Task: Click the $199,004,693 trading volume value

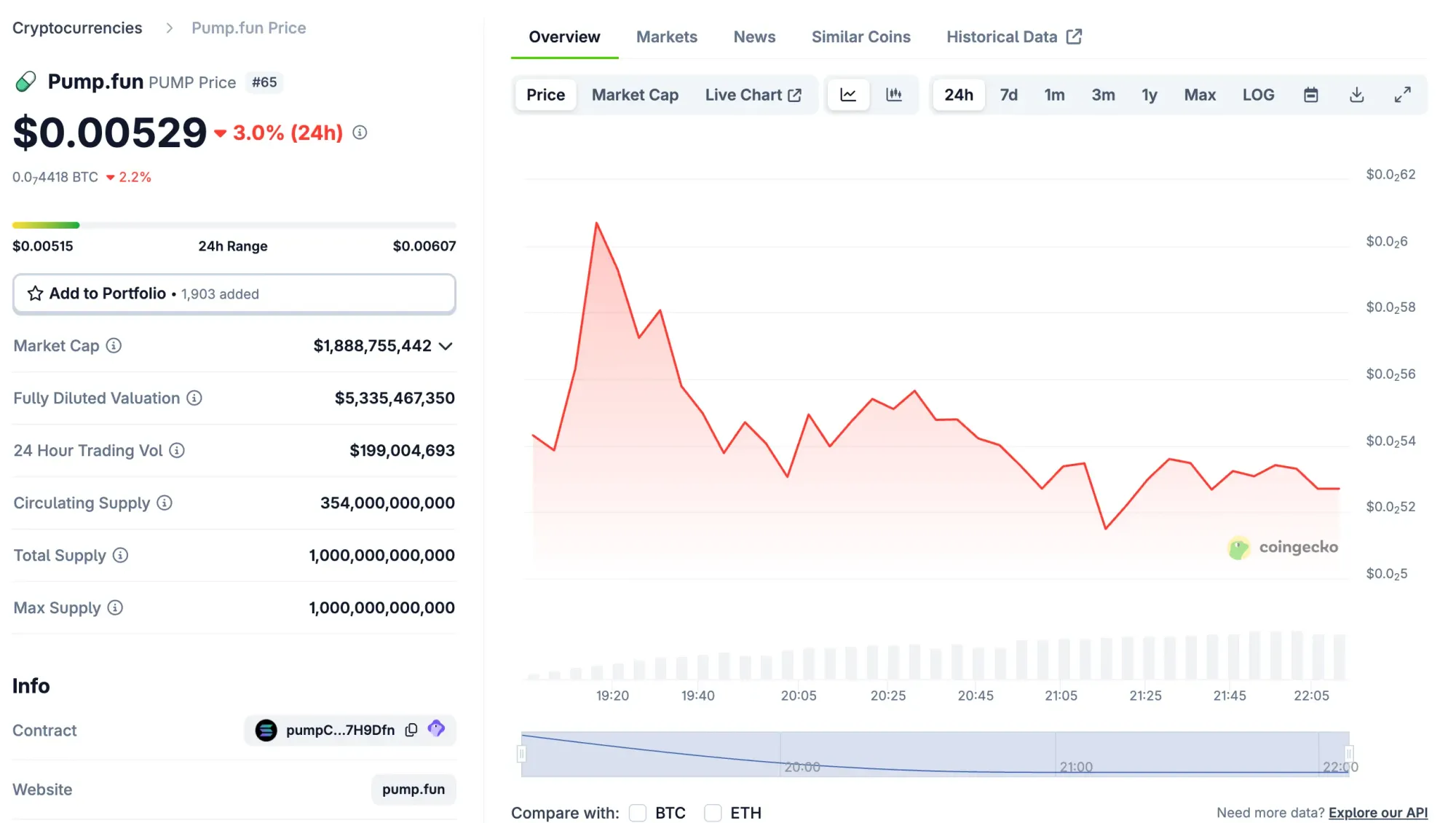Action: coord(403,451)
